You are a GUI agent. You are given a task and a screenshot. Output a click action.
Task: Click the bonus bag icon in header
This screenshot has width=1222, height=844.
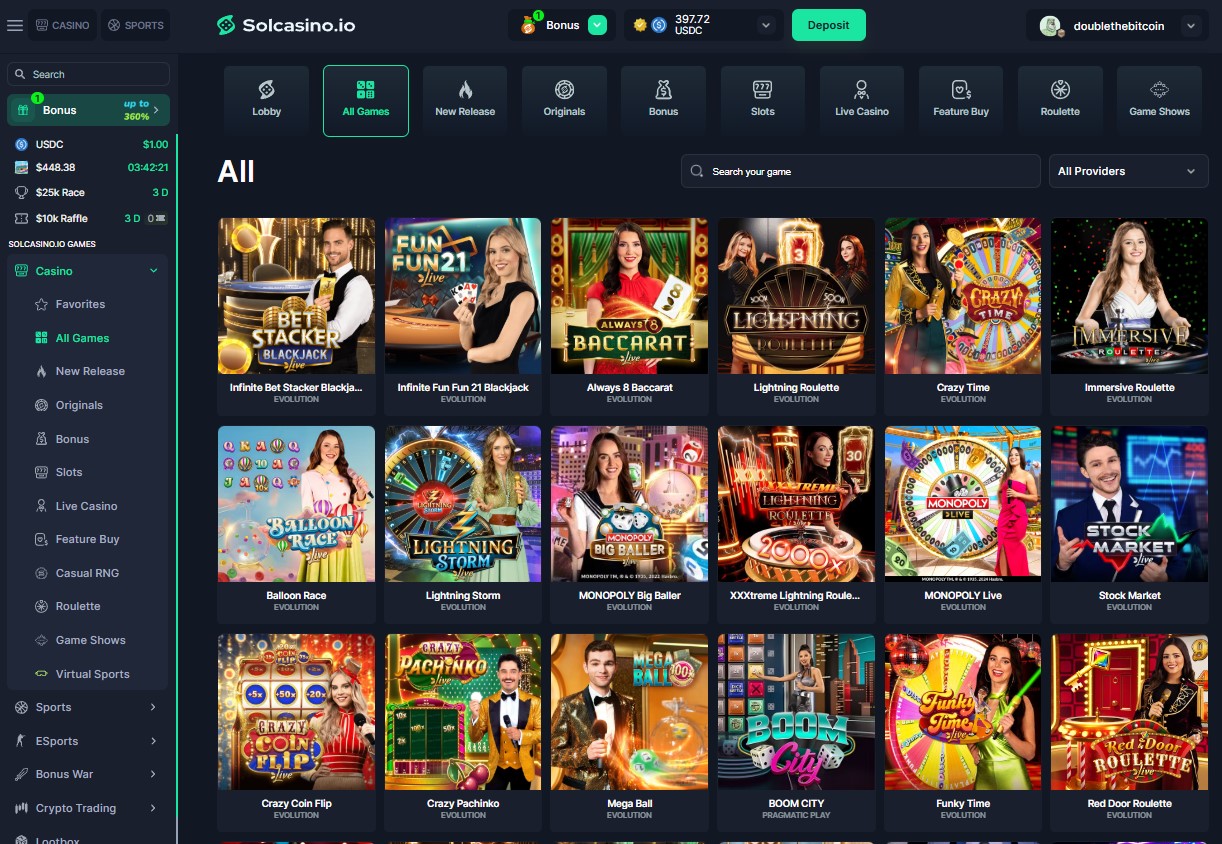(528, 25)
